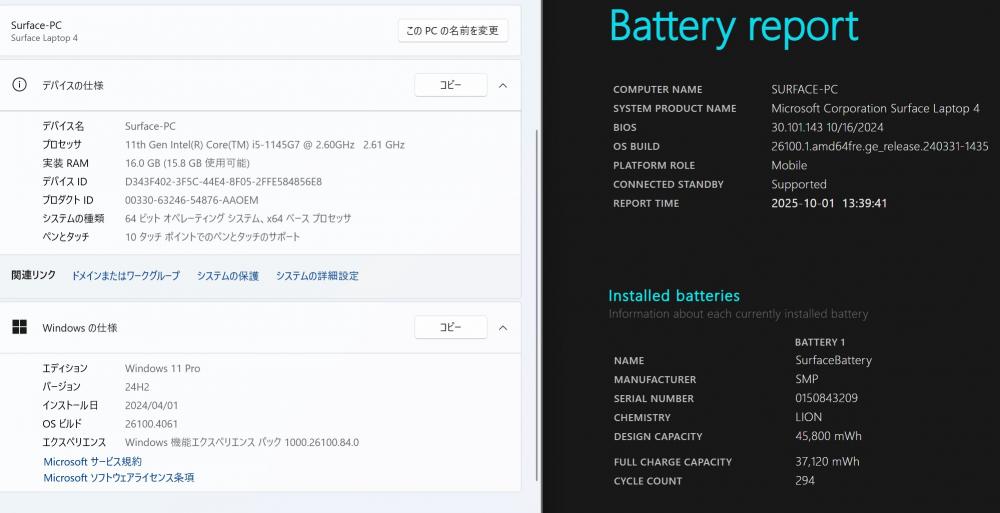
Task: Click the device specifications info icon
Action: coord(20,85)
